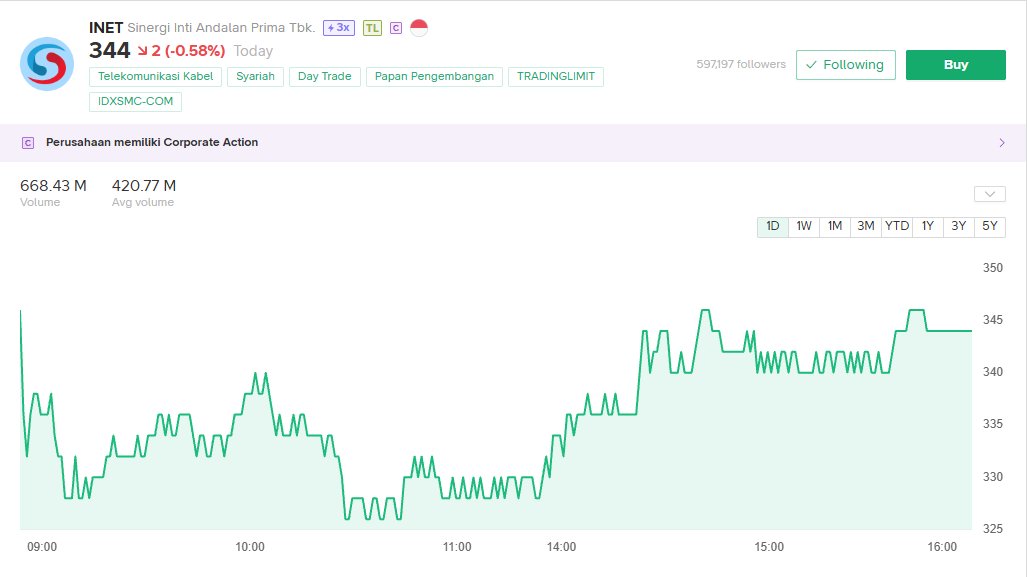Click the Telekomunikasi Kabel tag

(155, 77)
